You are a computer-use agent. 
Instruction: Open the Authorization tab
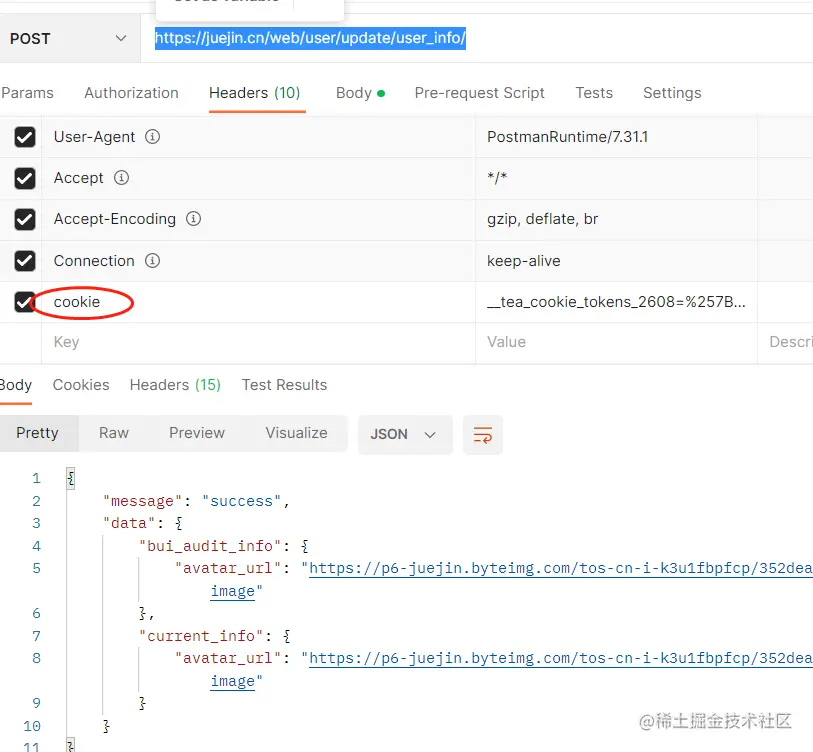pyautogui.click(x=131, y=93)
